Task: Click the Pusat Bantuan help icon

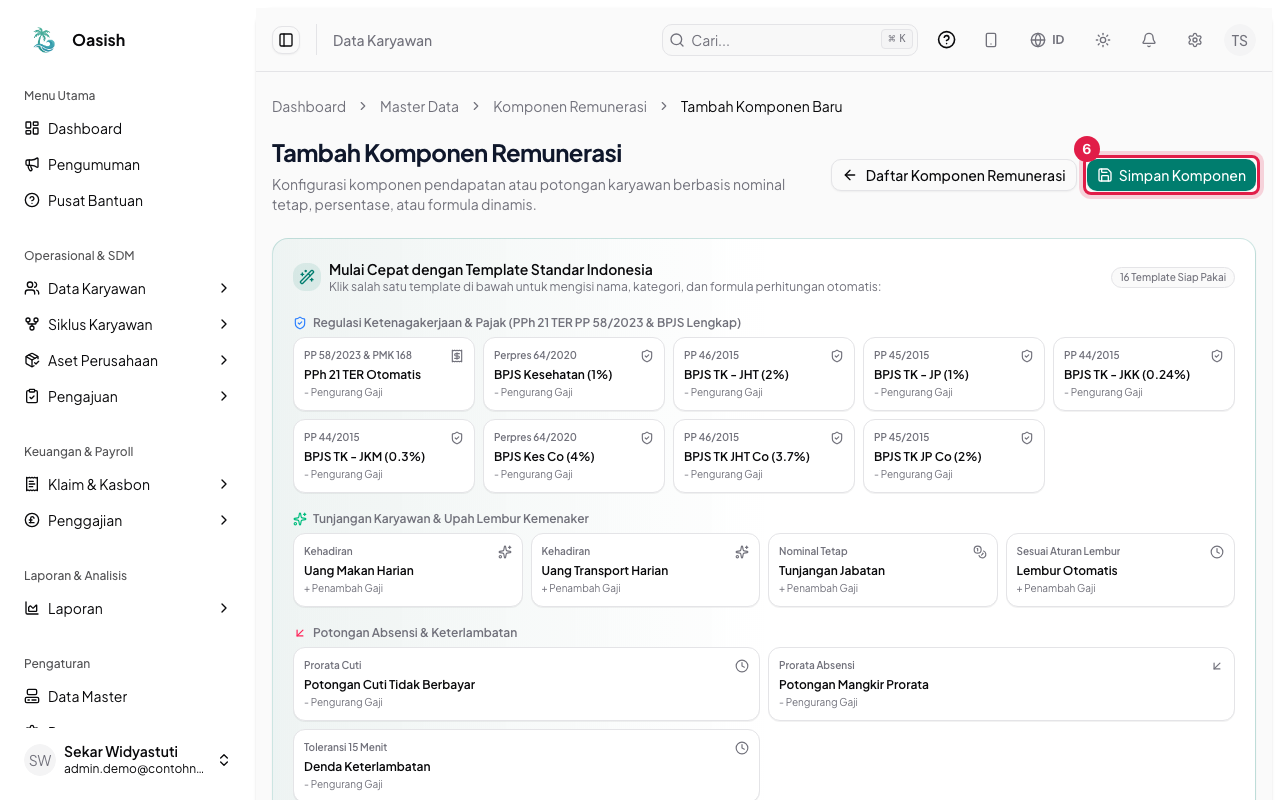Action: pos(32,200)
